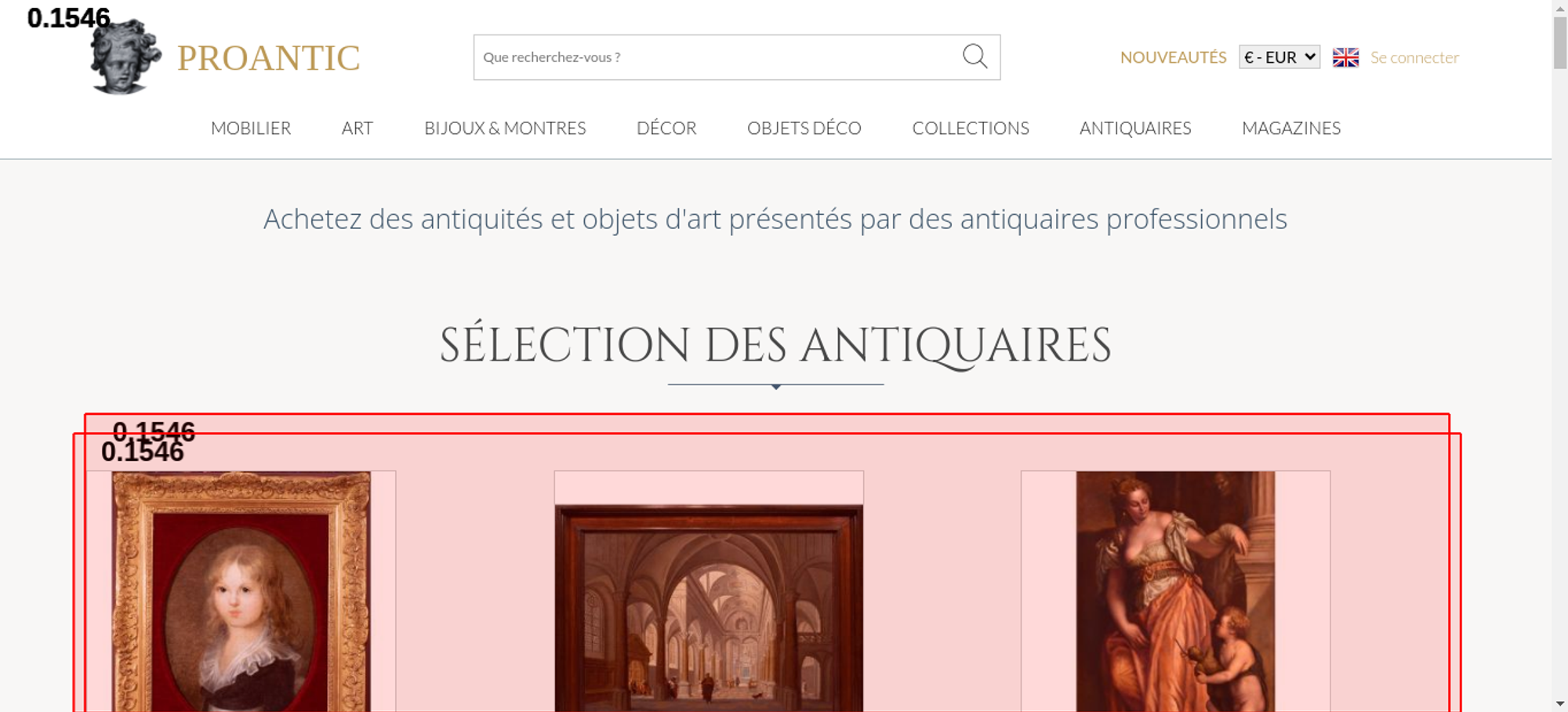Viewport: 1568px width, 712px height.
Task: Open the EUR currency dropdown
Action: (x=1279, y=57)
